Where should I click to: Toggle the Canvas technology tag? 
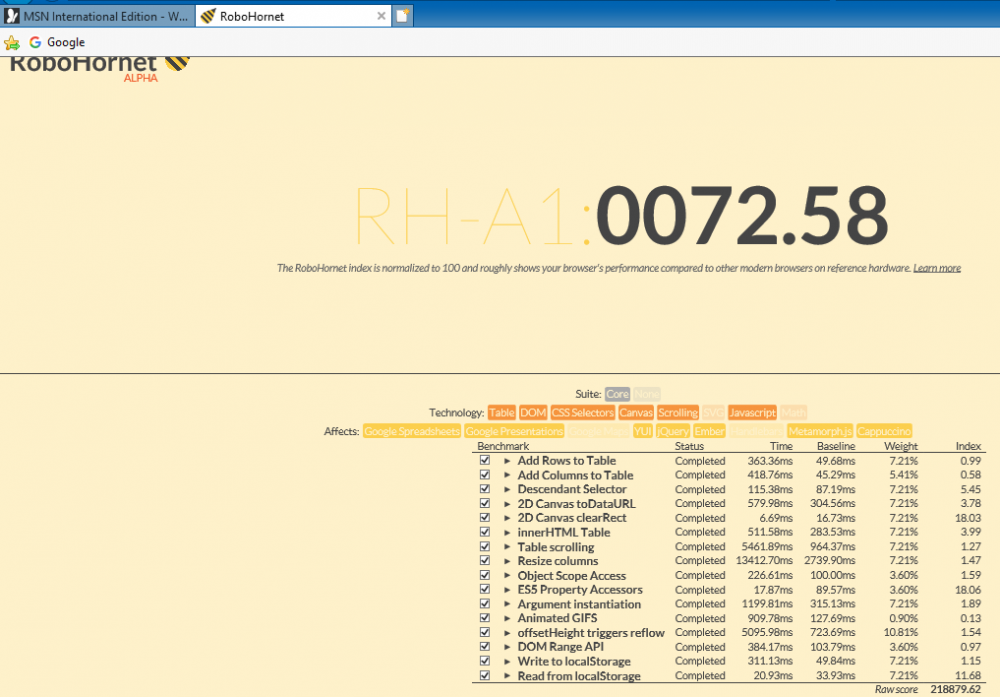pyautogui.click(x=636, y=413)
